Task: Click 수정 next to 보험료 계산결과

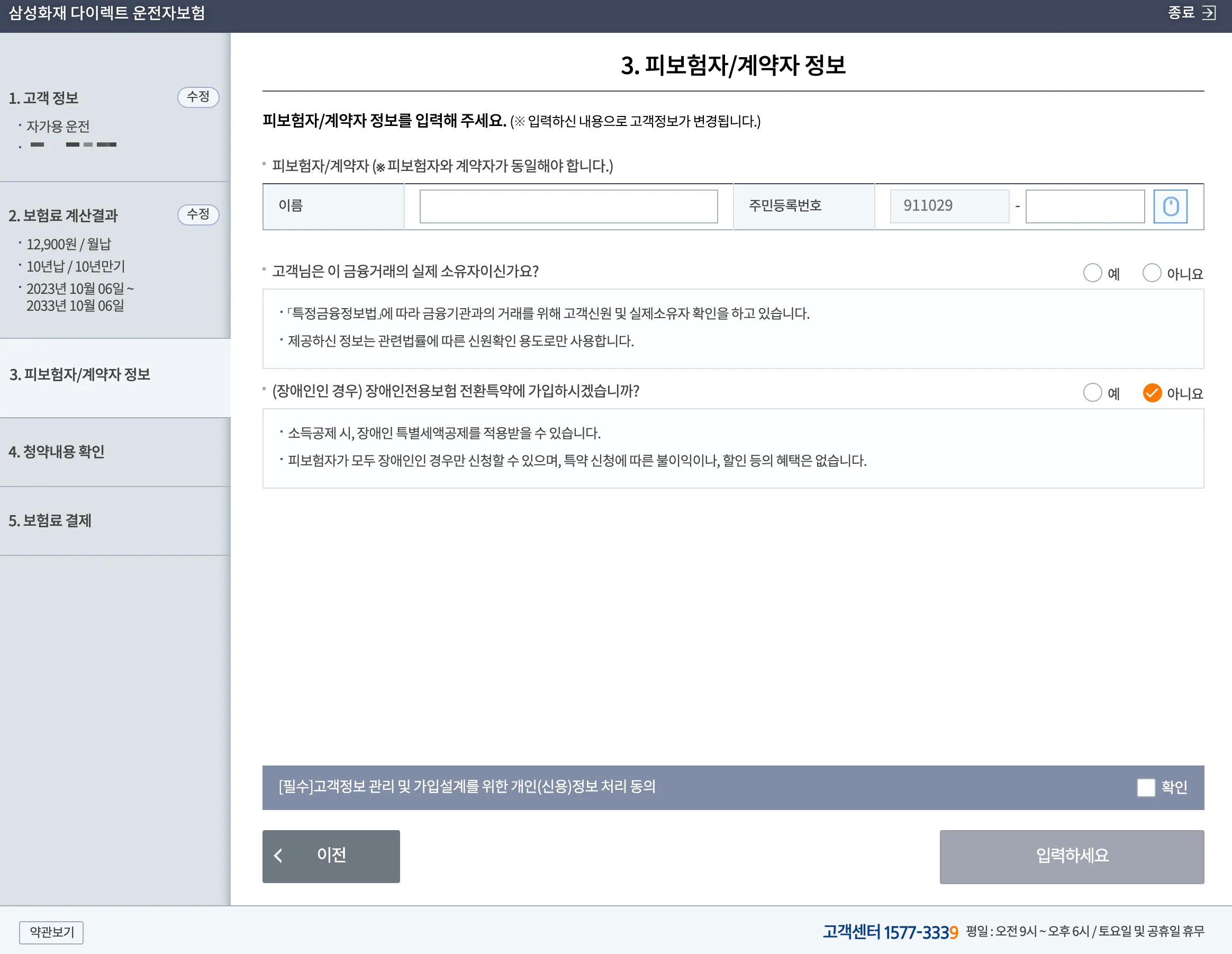Action: [198, 214]
